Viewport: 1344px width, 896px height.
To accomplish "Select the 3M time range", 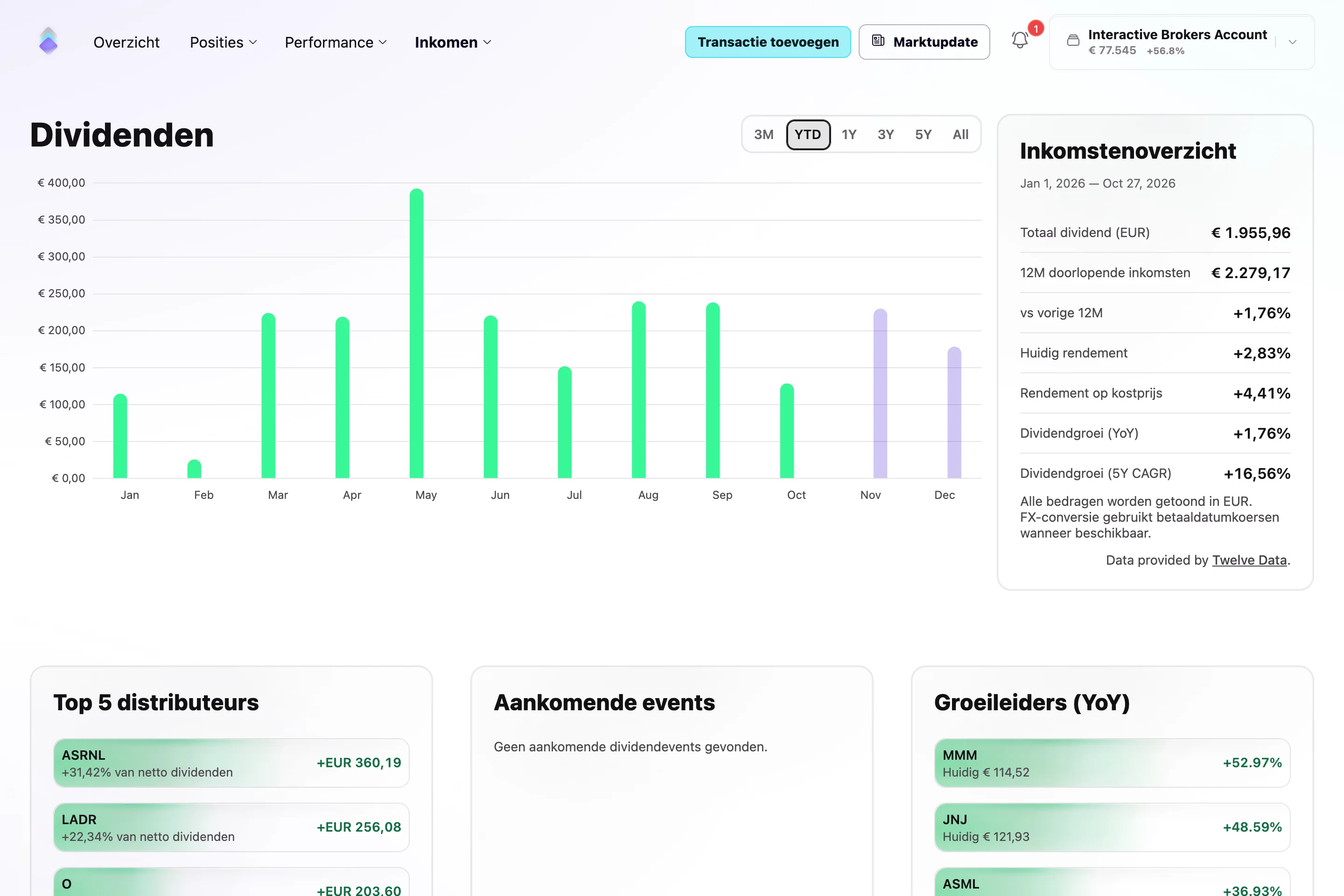I will click(x=763, y=134).
